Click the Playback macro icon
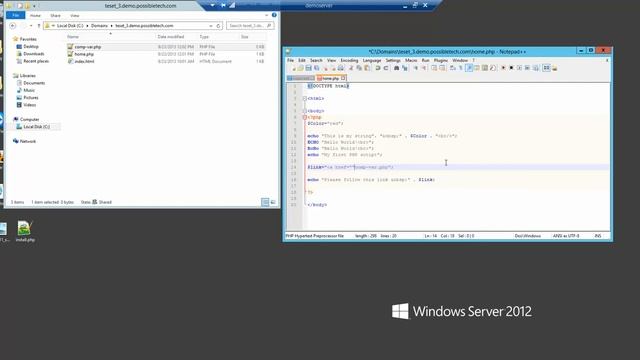Viewport: 640px width, 360px height. (x=519, y=68)
